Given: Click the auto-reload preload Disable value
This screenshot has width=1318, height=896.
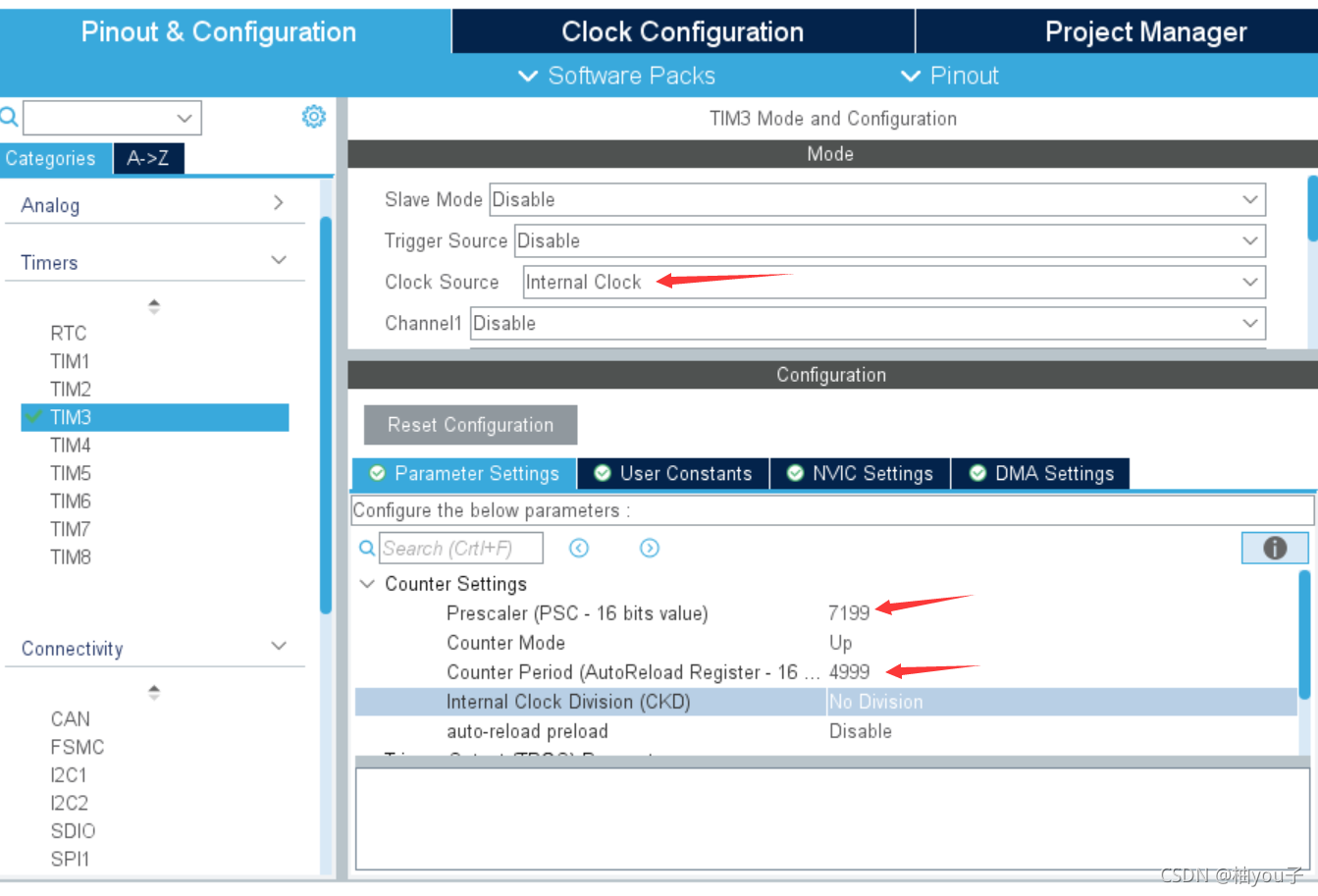Looking at the screenshot, I should [x=861, y=731].
